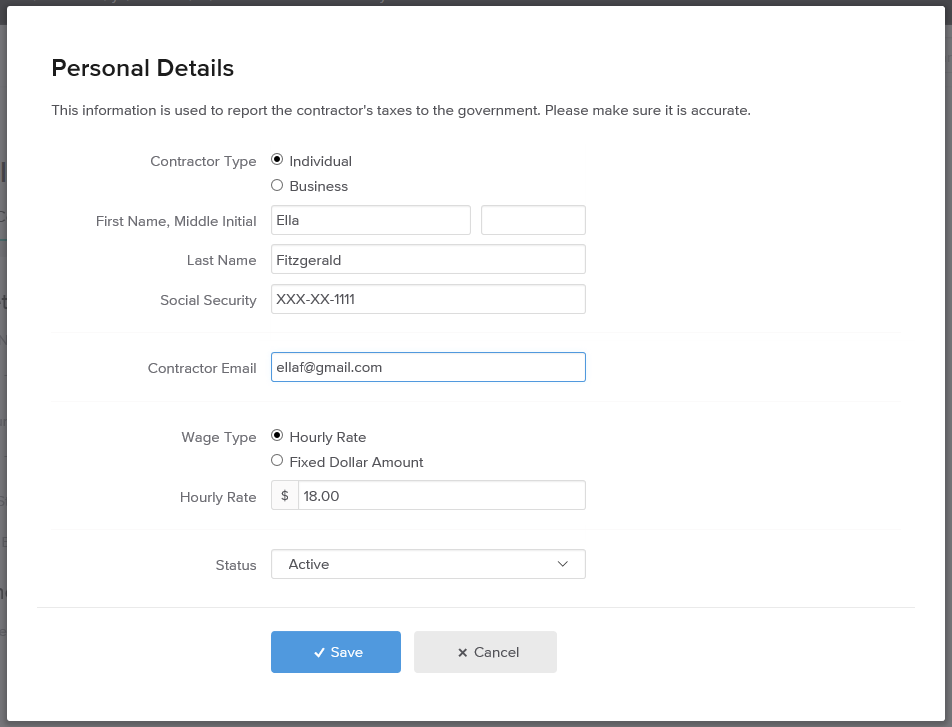Click the Last Name field with Fitzgerald
Screen dimensions: 952x727
(427, 260)
